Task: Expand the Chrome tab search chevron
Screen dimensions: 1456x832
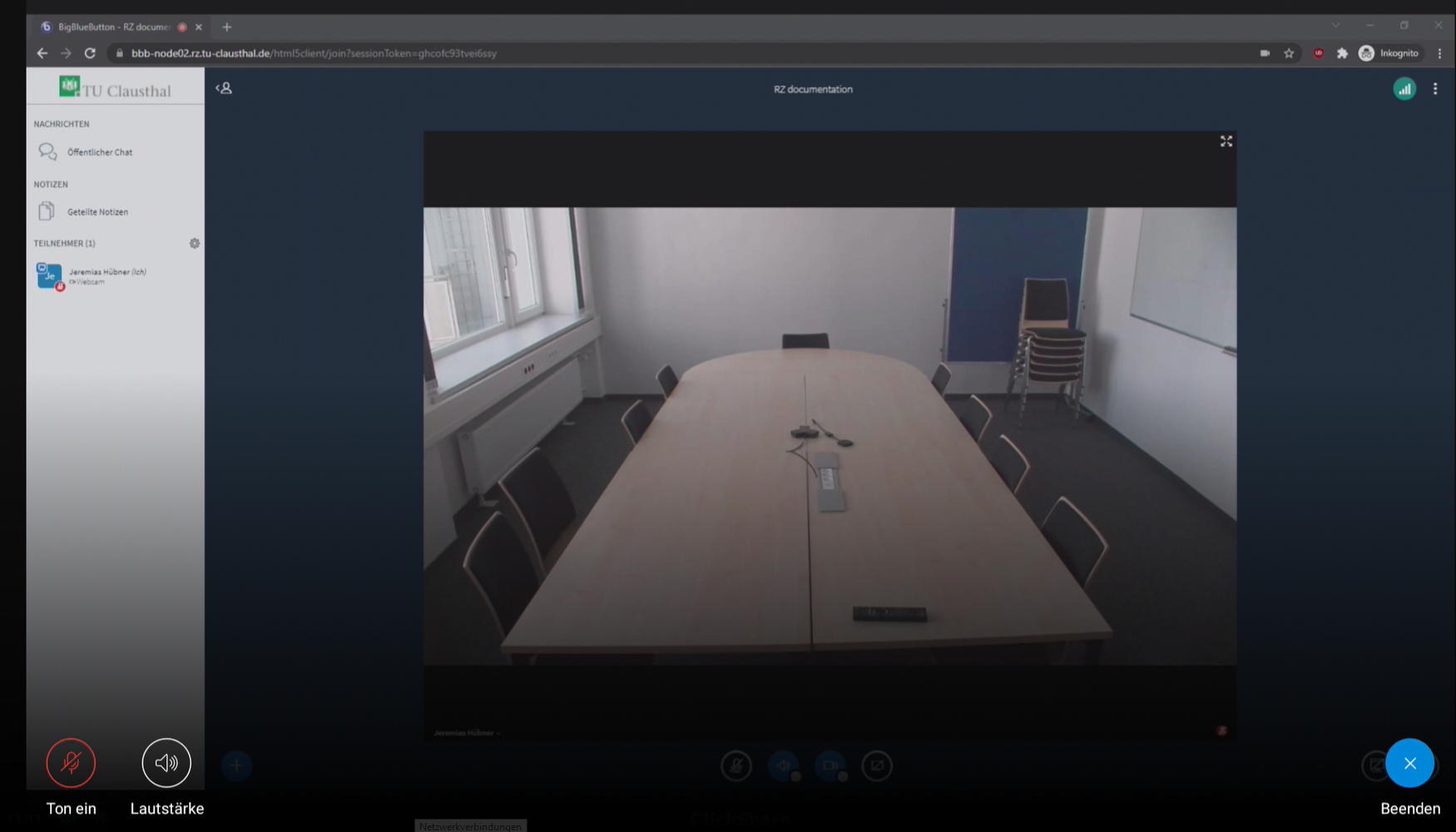Action: coord(1335,26)
